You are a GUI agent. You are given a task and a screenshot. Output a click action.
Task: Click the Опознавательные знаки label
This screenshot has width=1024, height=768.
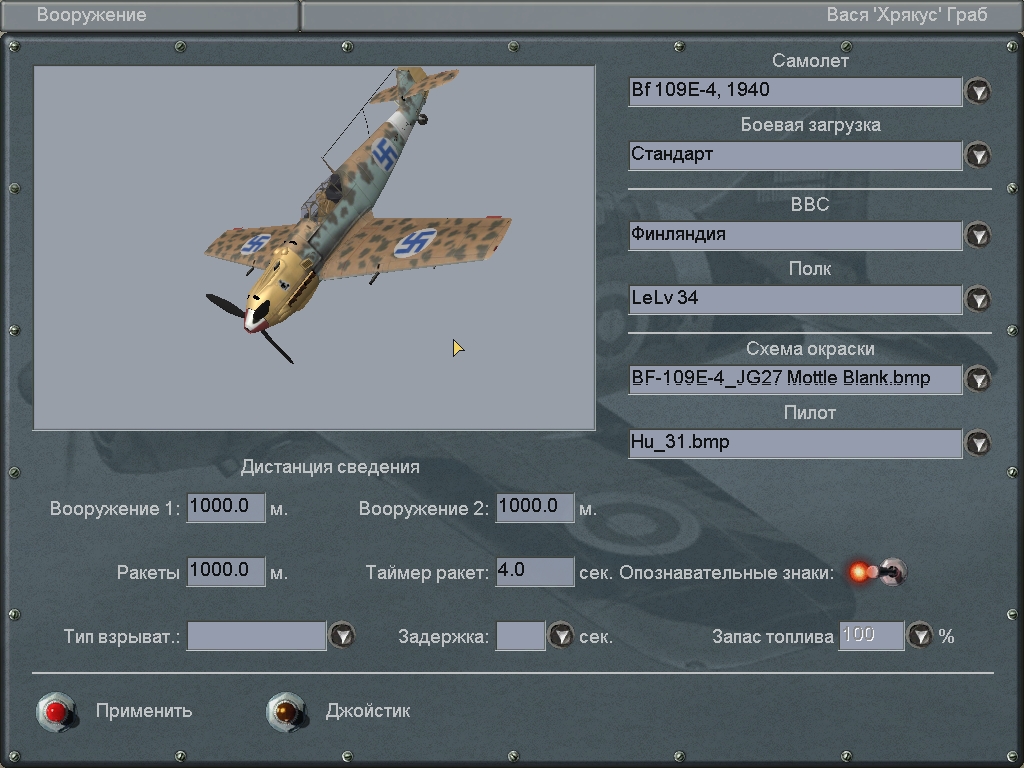pyautogui.click(x=726, y=573)
